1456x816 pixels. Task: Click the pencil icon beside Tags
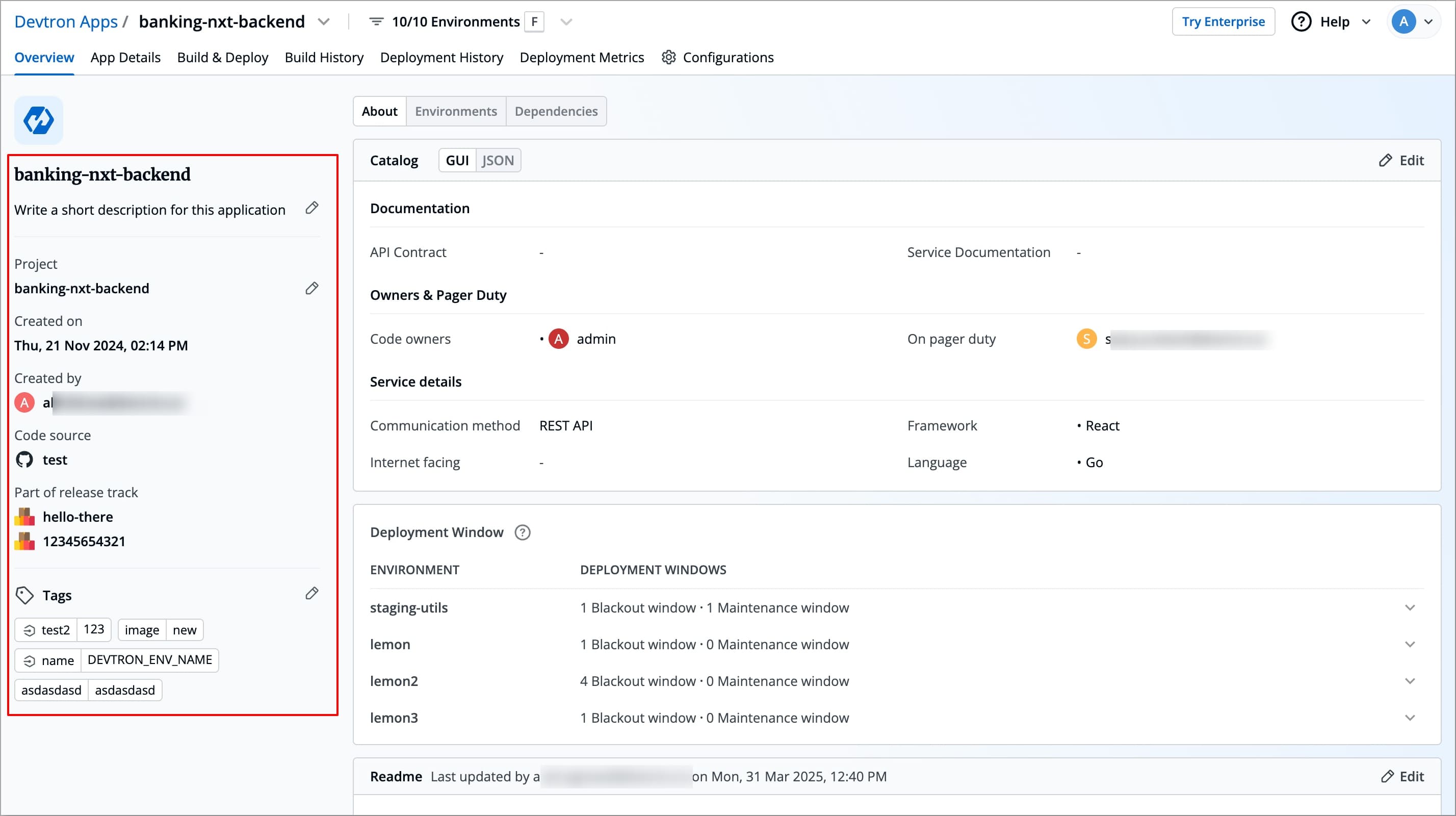point(312,593)
